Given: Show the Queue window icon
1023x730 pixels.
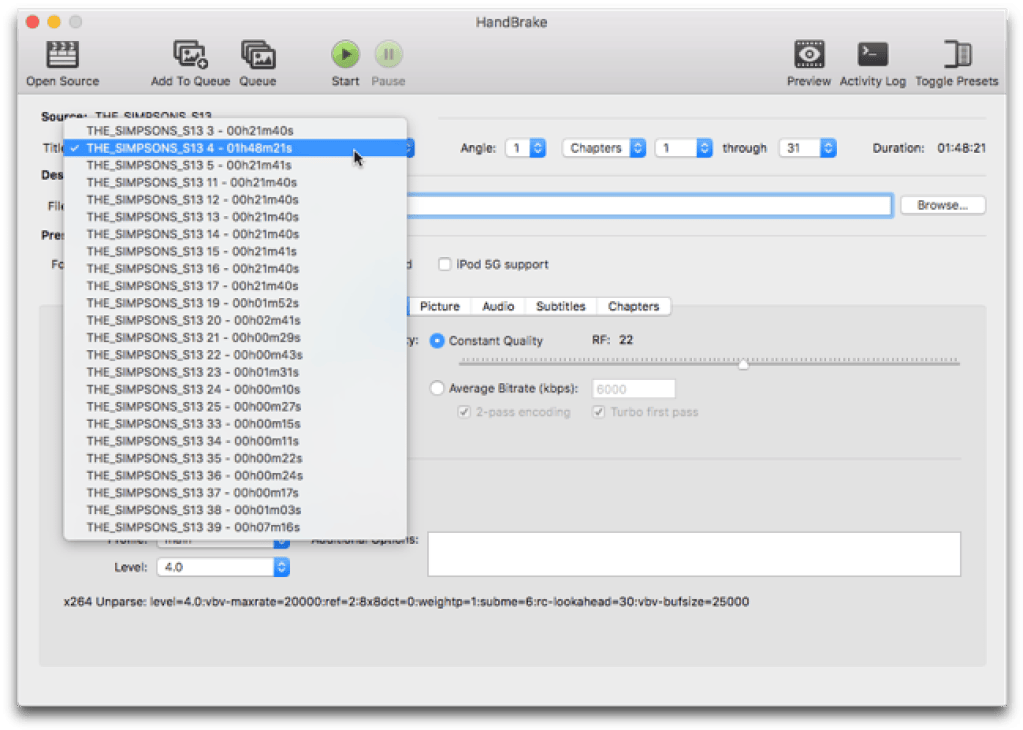Looking at the screenshot, I should [258, 55].
